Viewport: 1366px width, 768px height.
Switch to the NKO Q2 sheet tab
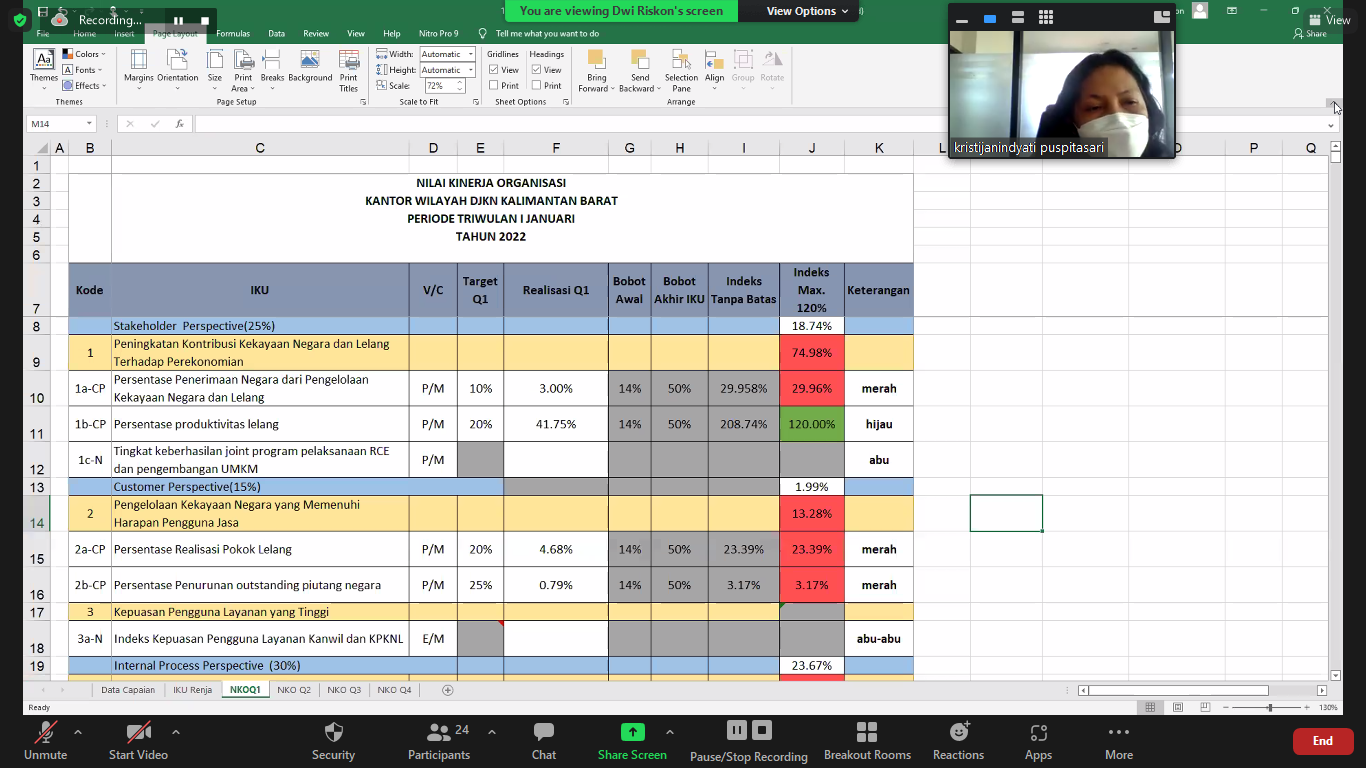point(294,690)
